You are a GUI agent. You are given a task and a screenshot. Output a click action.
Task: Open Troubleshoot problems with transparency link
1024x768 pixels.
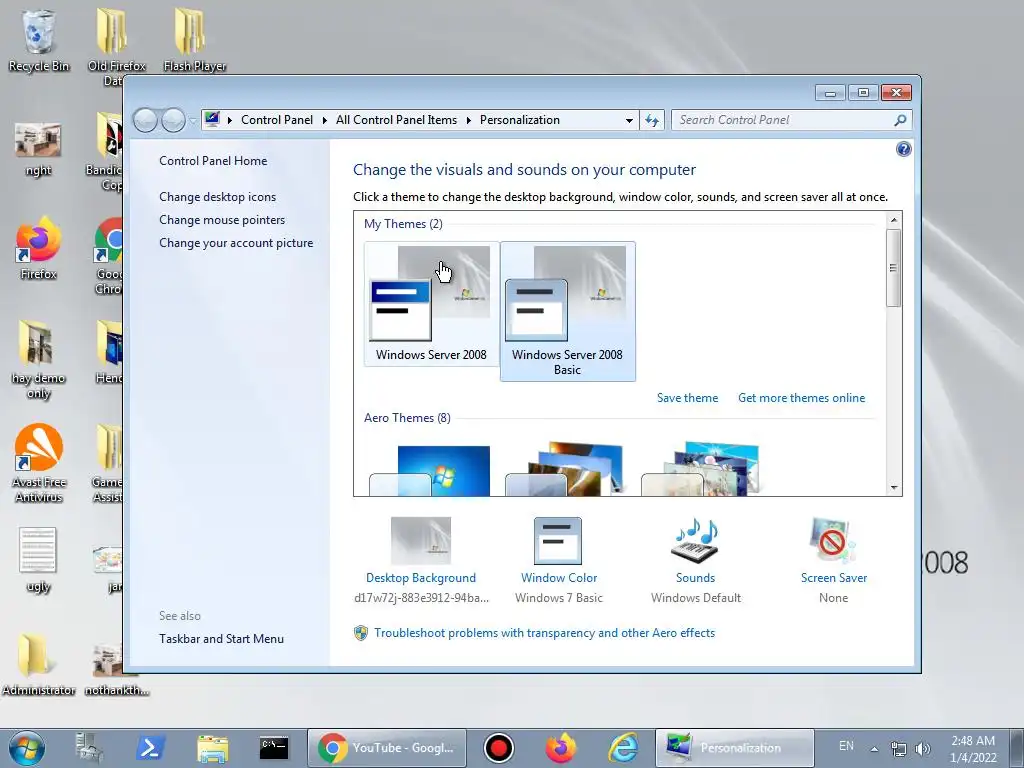point(544,633)
